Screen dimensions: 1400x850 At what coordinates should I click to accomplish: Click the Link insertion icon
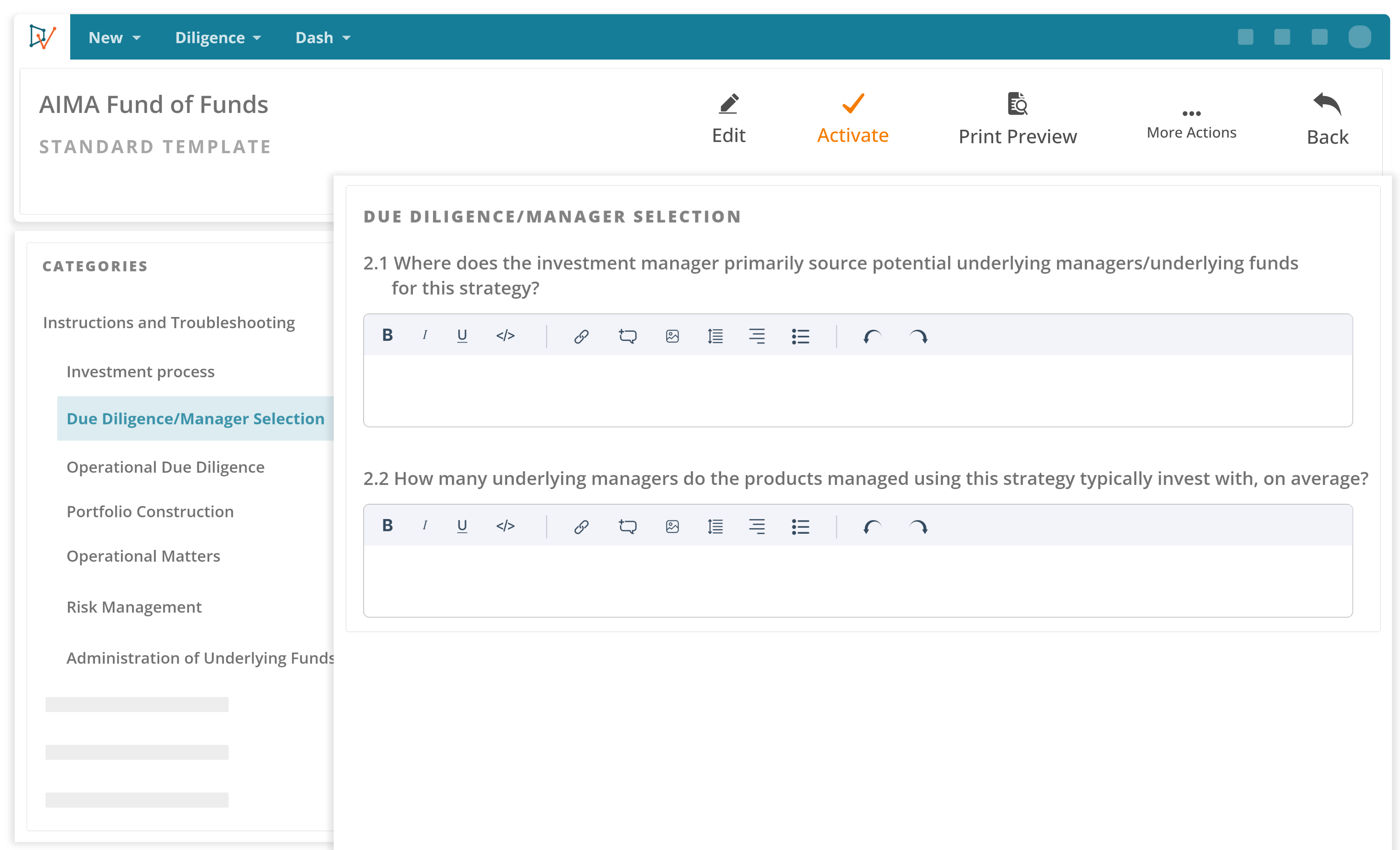pos(581,335)
